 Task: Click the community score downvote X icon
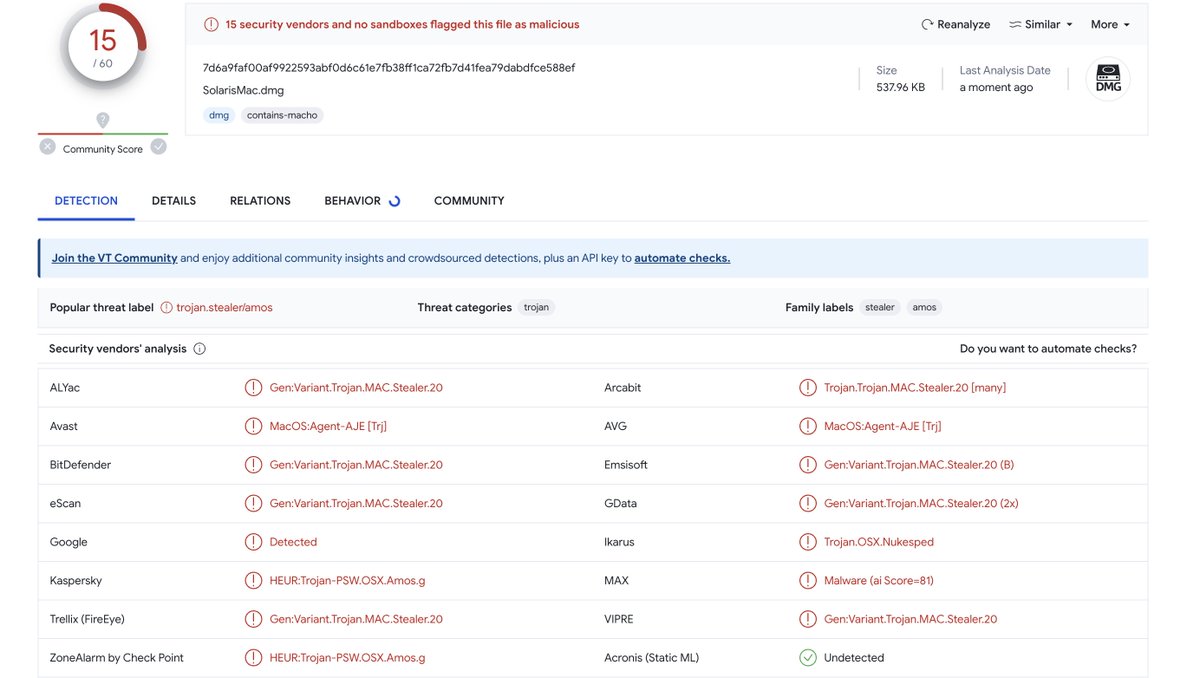coord(47,147)
